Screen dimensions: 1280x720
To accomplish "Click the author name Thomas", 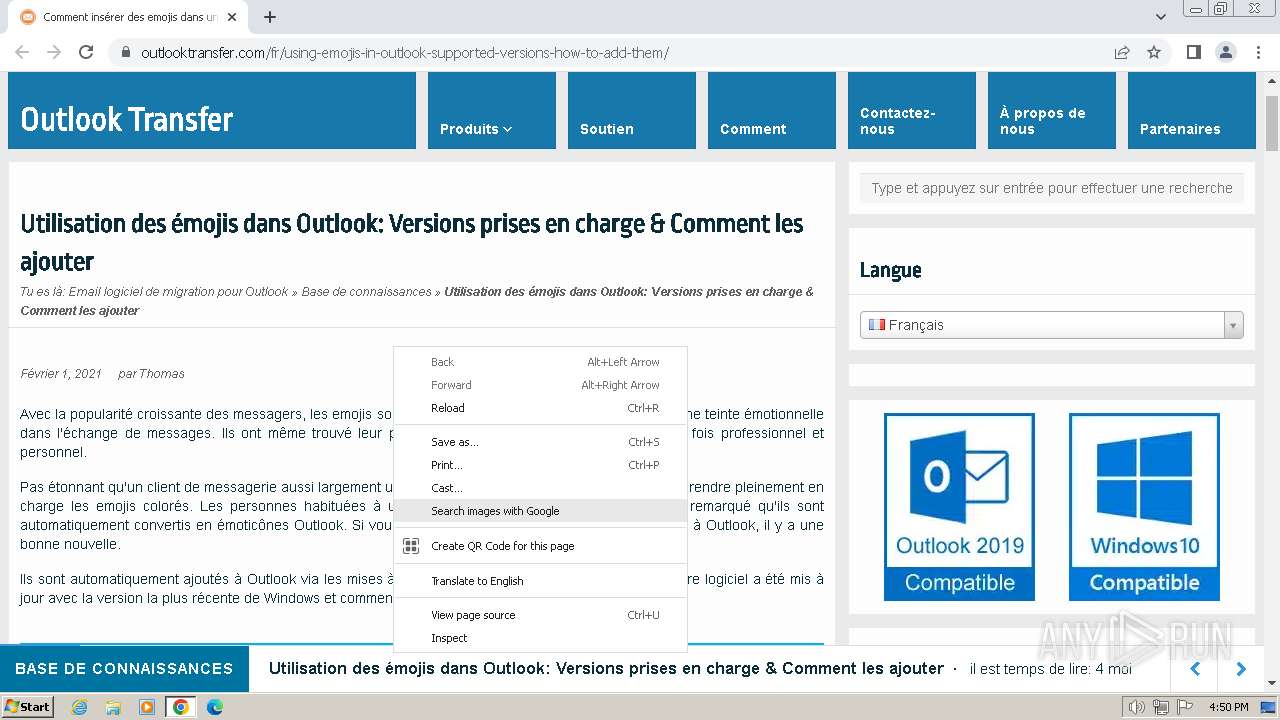I will (161, 374).
